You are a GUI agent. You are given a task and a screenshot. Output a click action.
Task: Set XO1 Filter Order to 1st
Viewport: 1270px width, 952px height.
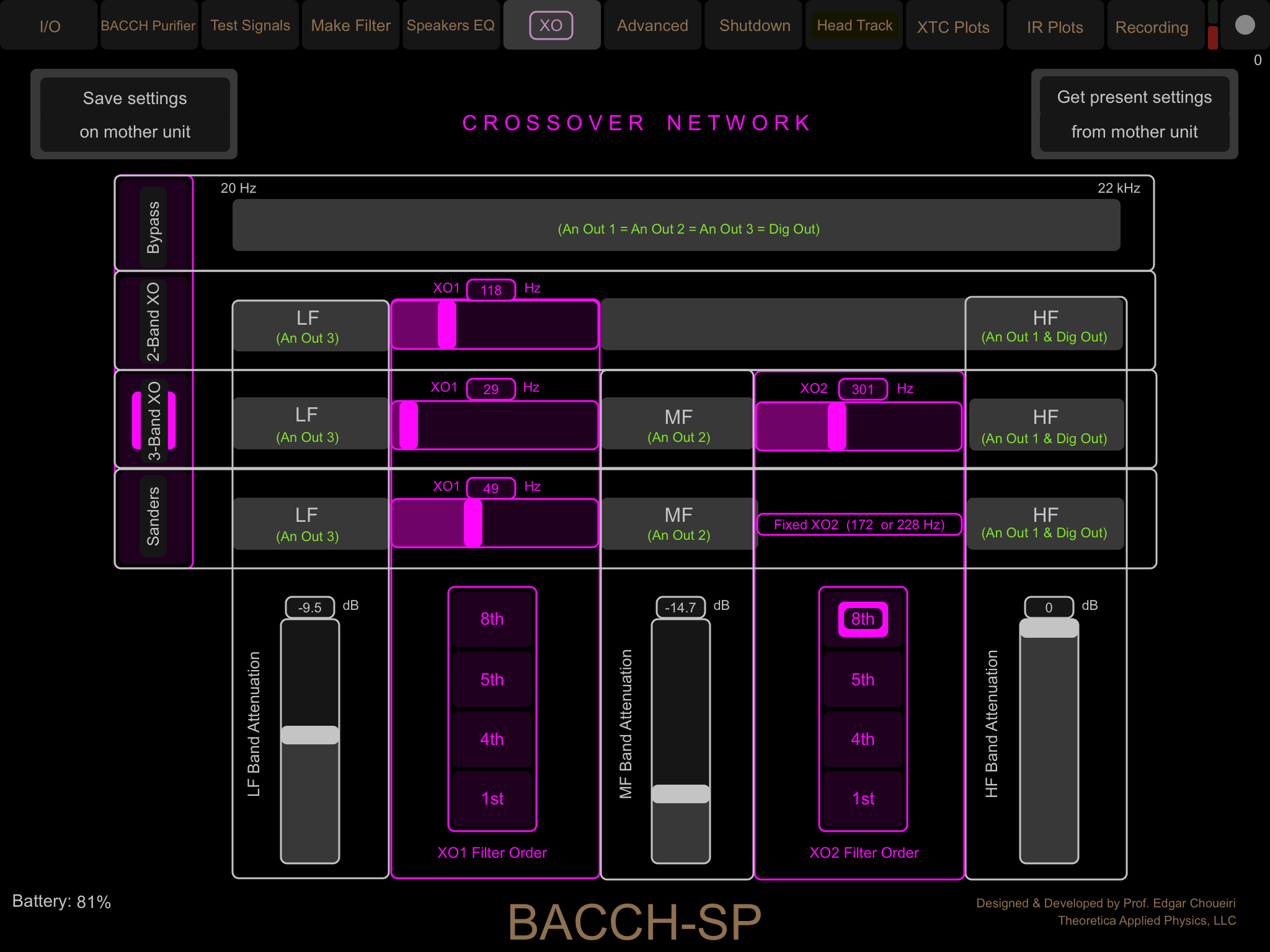[492, 798]
